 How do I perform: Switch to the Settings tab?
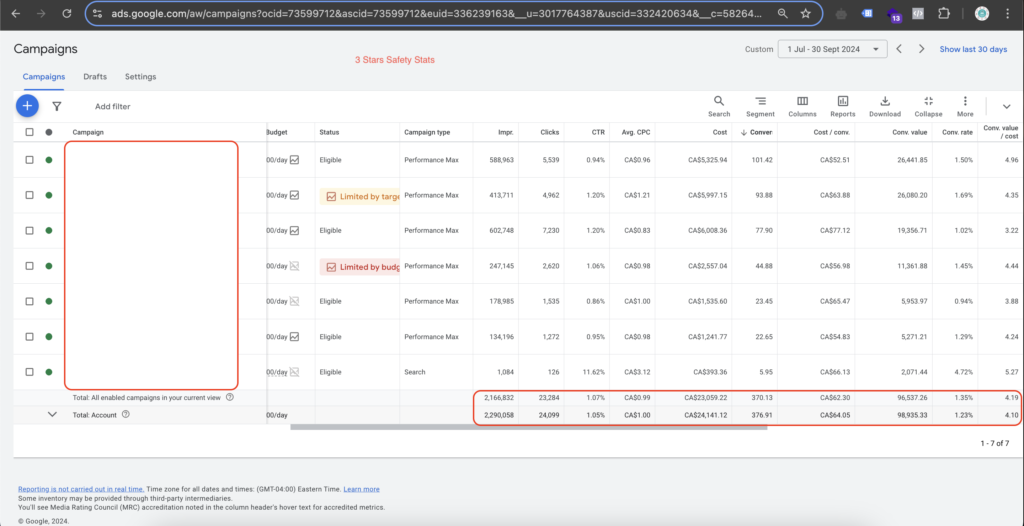coord(140,76)
